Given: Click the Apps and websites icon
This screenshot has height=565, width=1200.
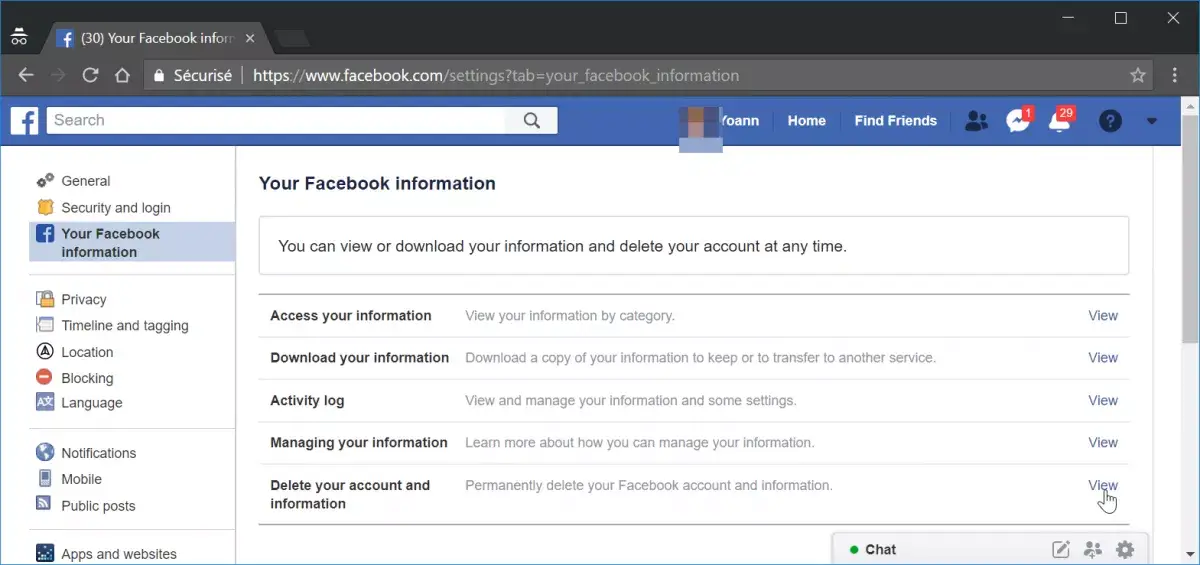Looking at the screenshot, I should 45,553.
